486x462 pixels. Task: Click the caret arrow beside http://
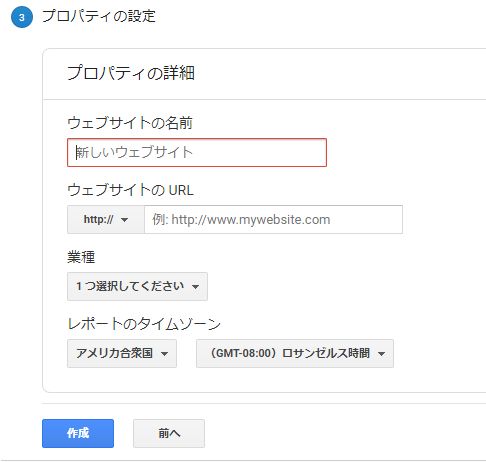coord(125,220)
